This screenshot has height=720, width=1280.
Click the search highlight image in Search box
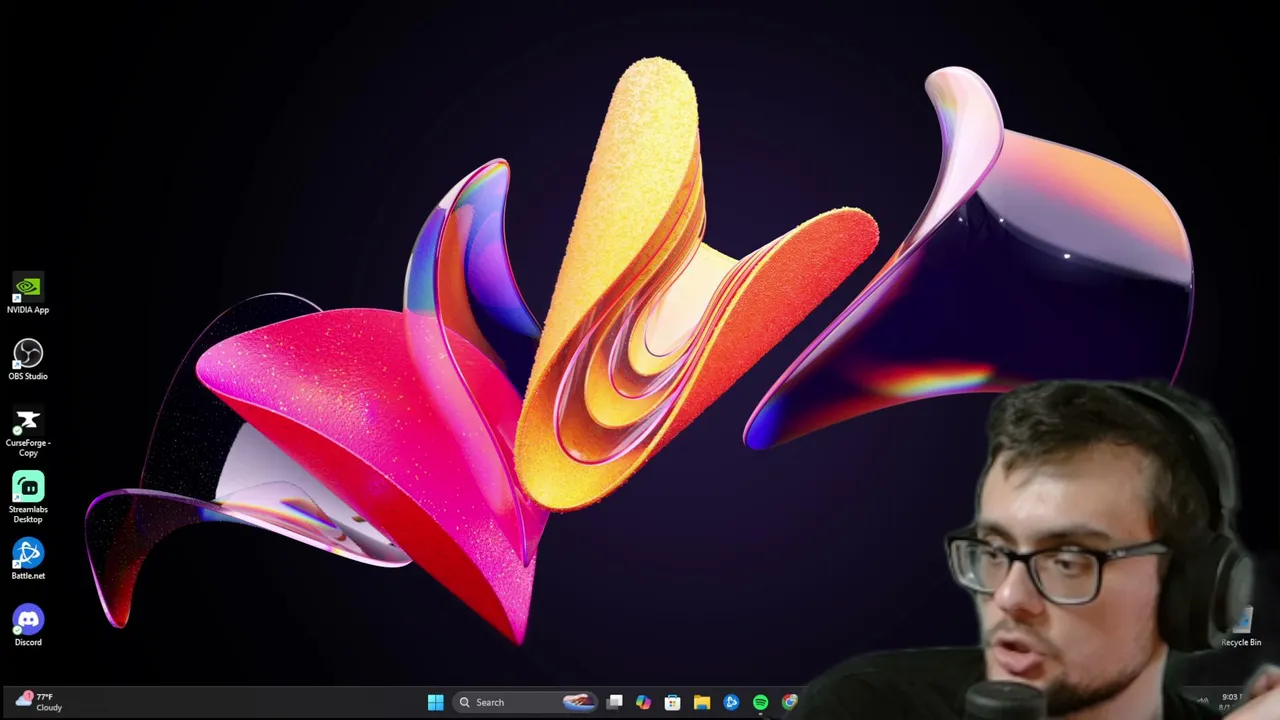click(x=578, y=702)
